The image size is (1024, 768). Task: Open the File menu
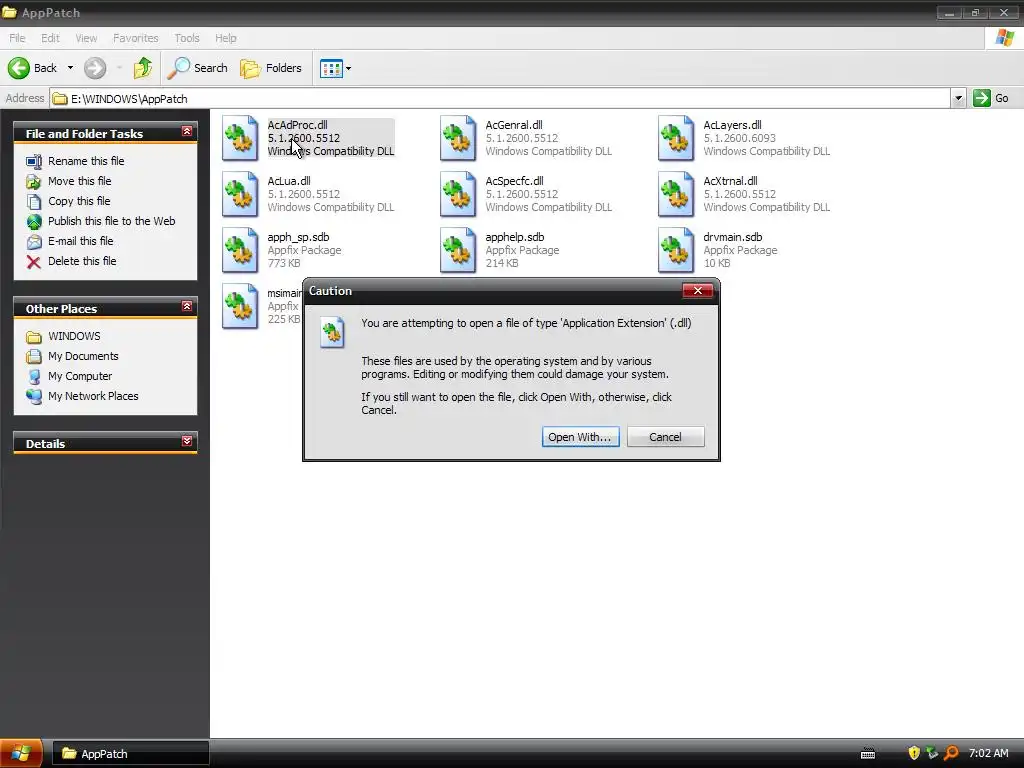(x=17, y=38)
